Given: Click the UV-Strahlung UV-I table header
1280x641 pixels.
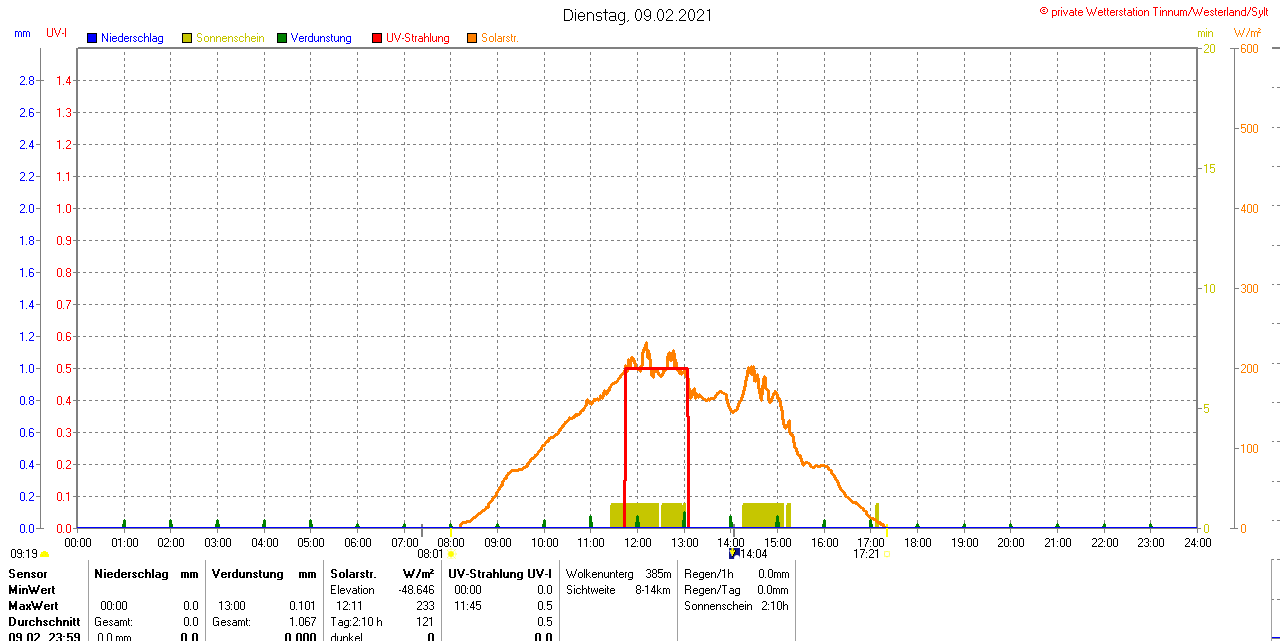Looking at the screenshot, I should coord(500,574).
